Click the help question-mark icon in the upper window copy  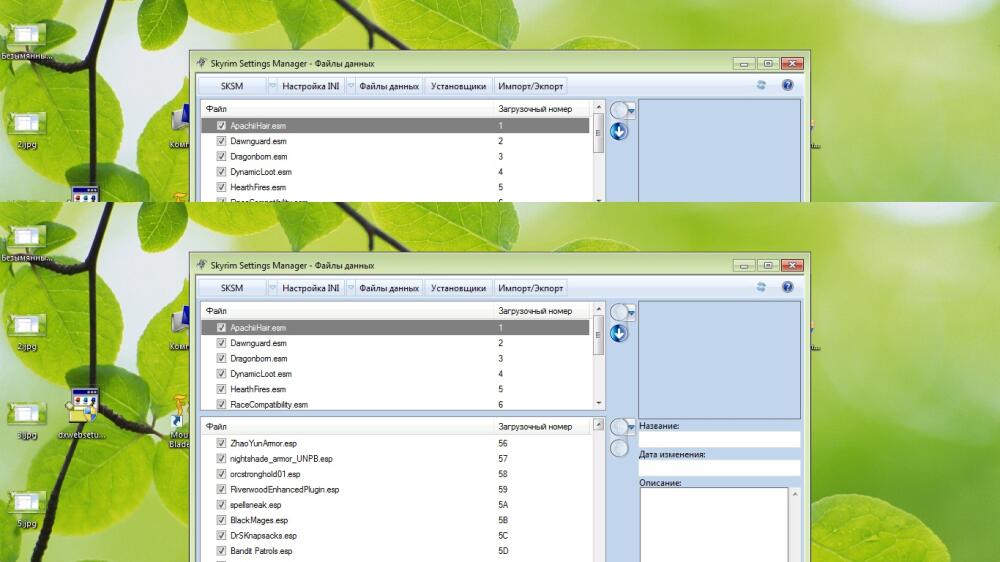(x=788, y=85)
